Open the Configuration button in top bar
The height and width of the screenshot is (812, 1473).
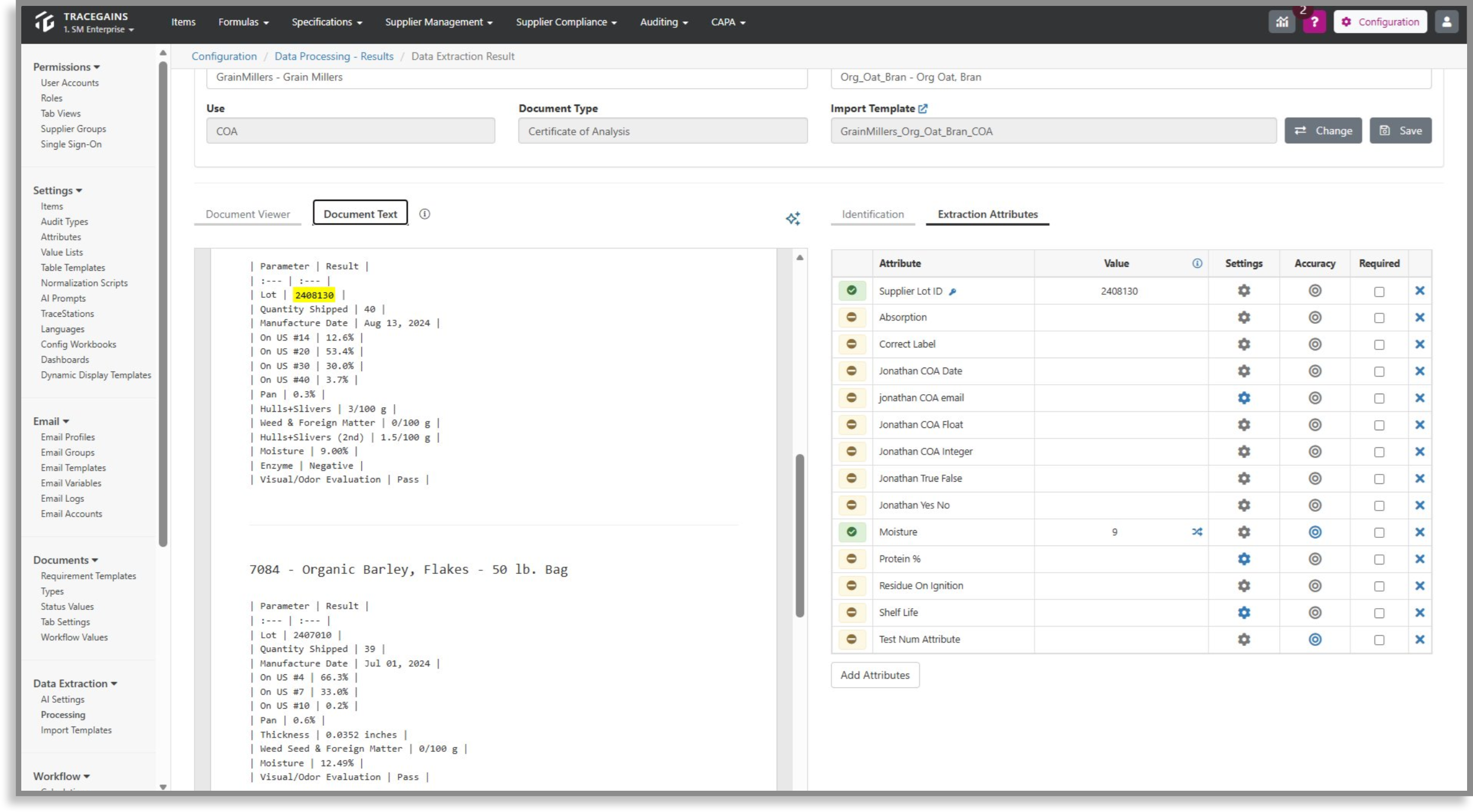(1380, 22)
